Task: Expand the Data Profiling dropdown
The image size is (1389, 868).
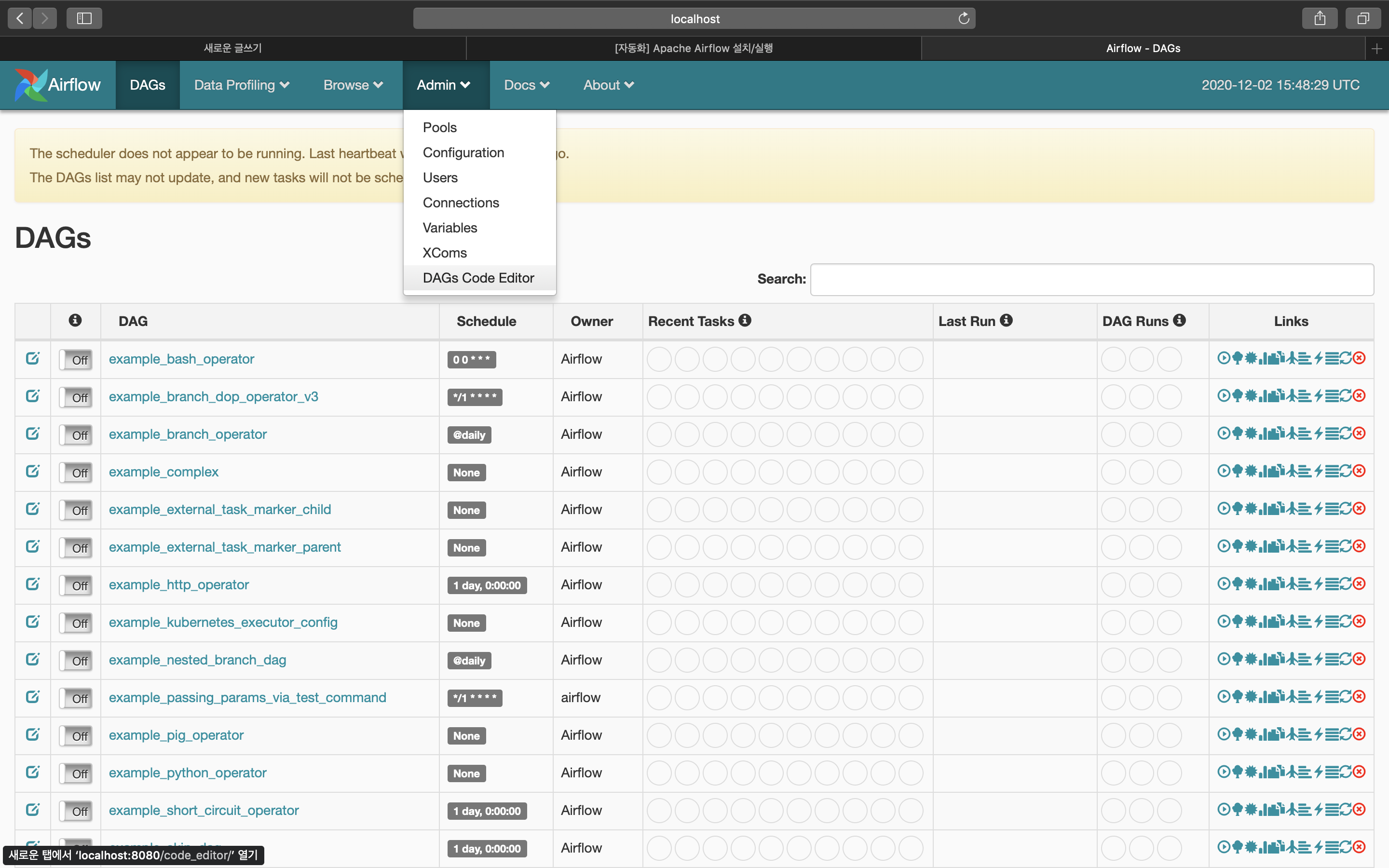Action: click(x=242, y=85)
